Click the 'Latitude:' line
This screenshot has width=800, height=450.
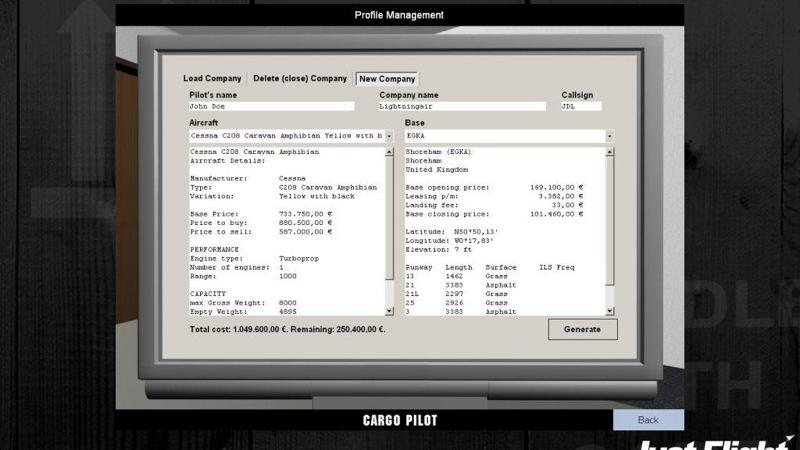[452, 232]
